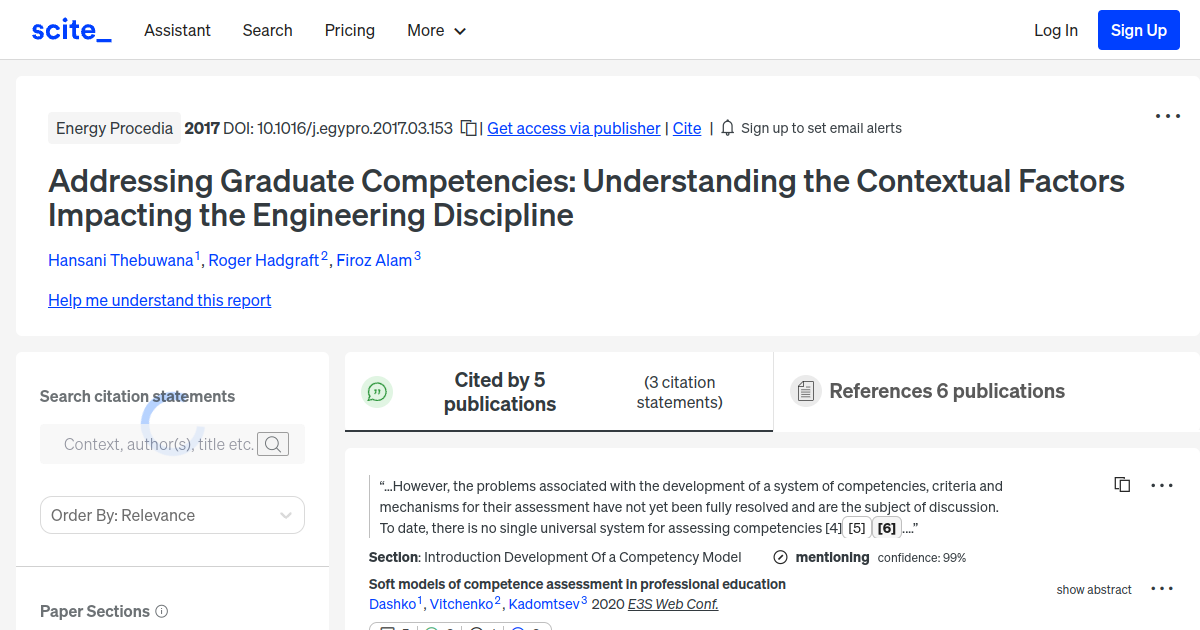1200x630 pixels.
Task: Open the Cited by 5 publications tab
Action: [x=500, y=391]
